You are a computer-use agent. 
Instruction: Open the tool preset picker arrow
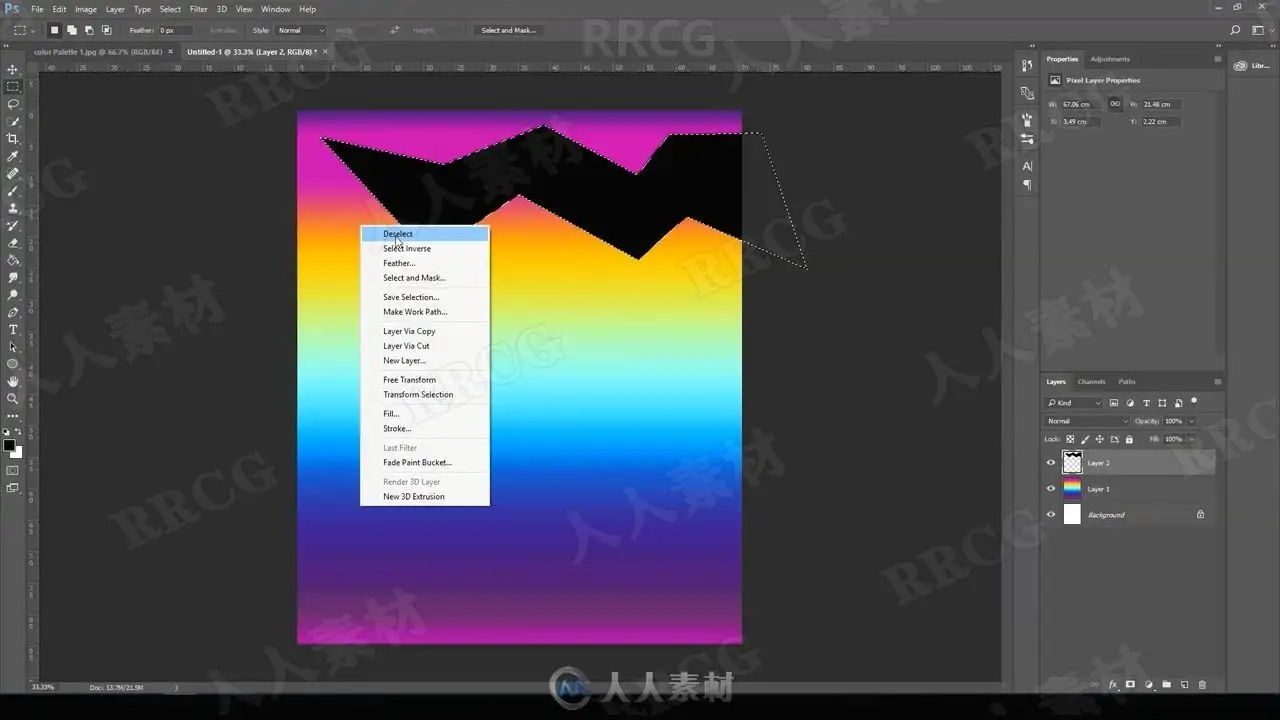(33, 31)
